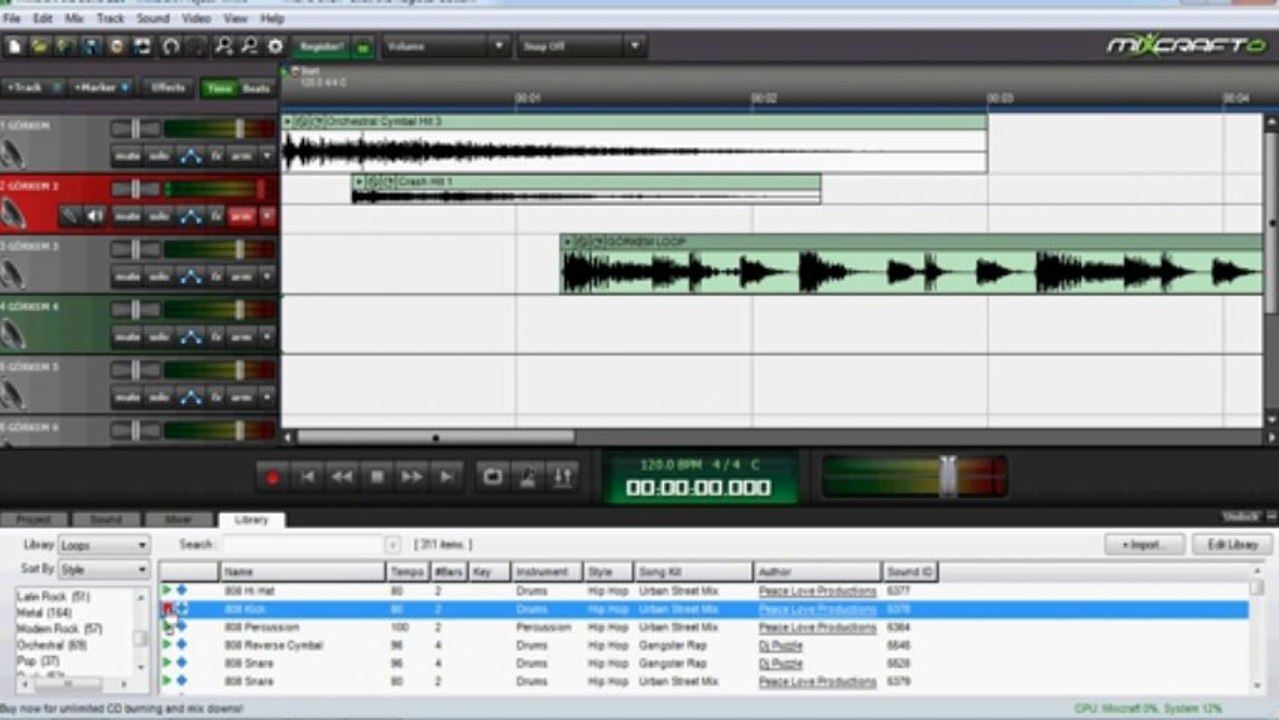Toggle loop mode in transport bar

[492, 477]
